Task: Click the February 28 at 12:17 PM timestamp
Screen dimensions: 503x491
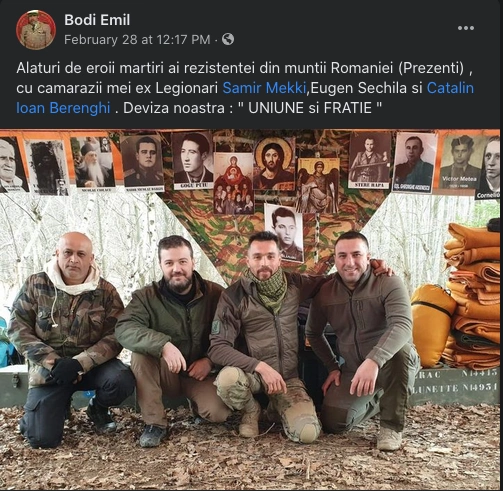Action: [137, 40]
